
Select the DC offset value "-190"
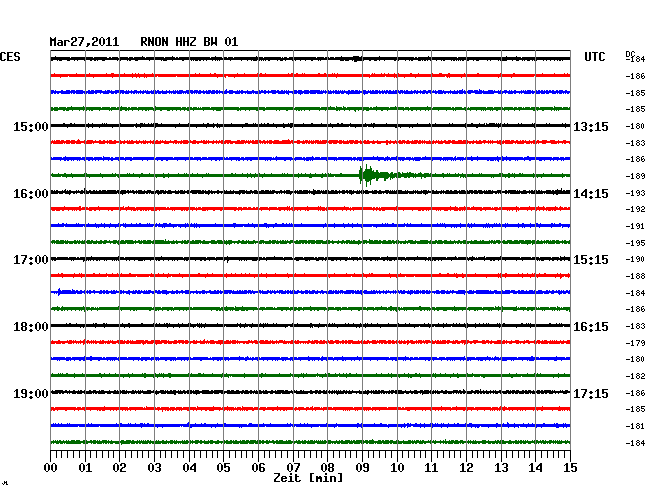[635, 259]
